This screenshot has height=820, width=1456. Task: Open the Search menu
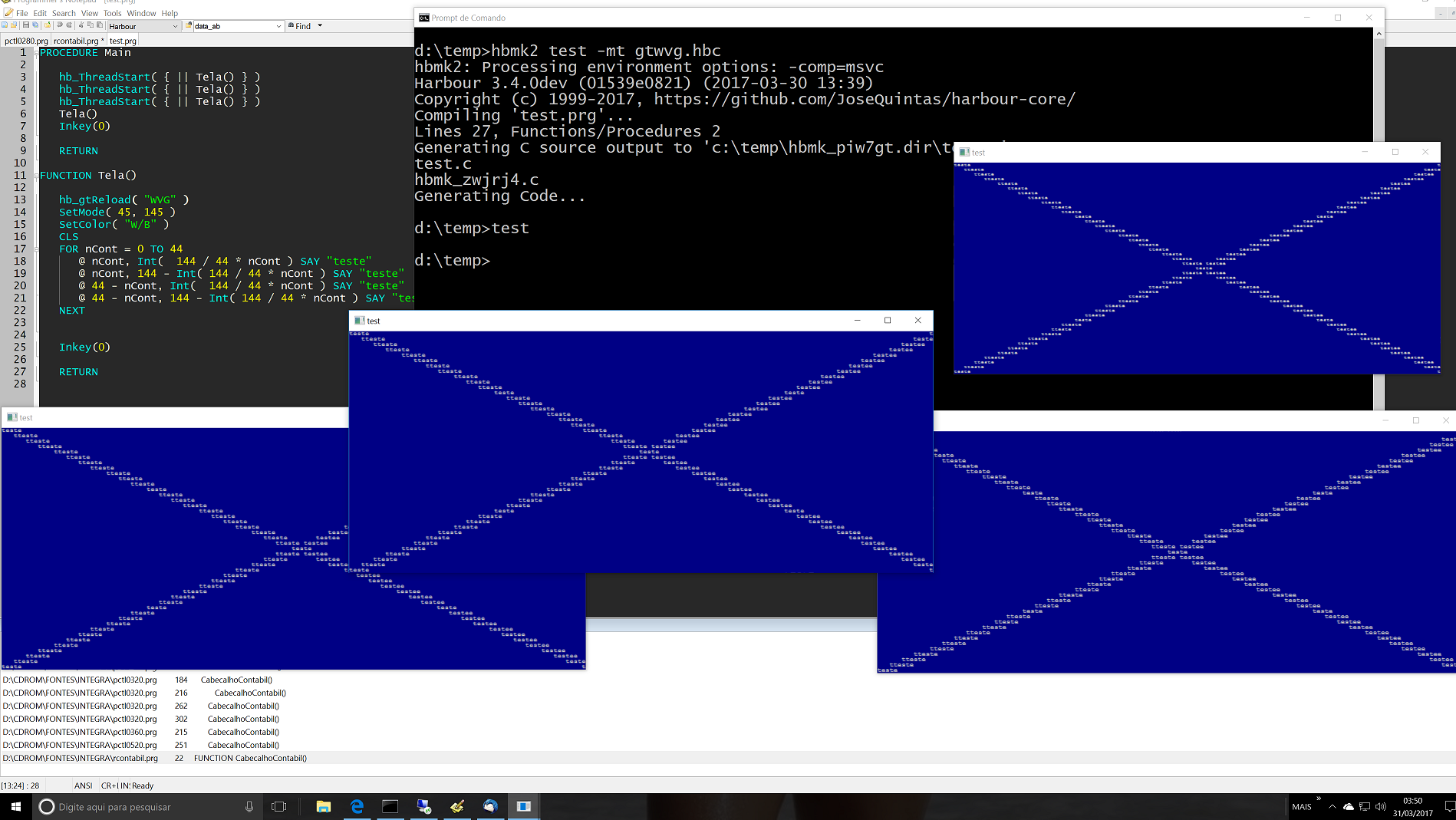pyautogui.click(x=64, y=13)
